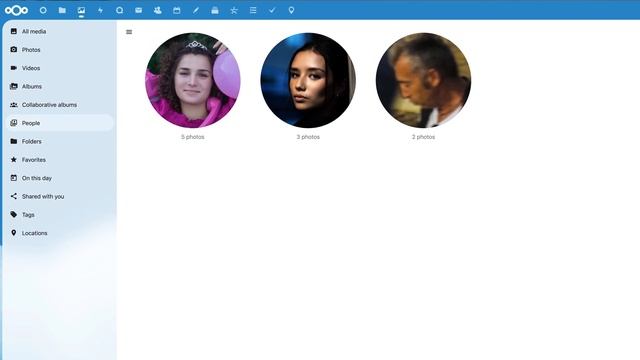Open the Tasks checkmark icon
Viewport: 640px width, 360px height.
pos(272,10)
